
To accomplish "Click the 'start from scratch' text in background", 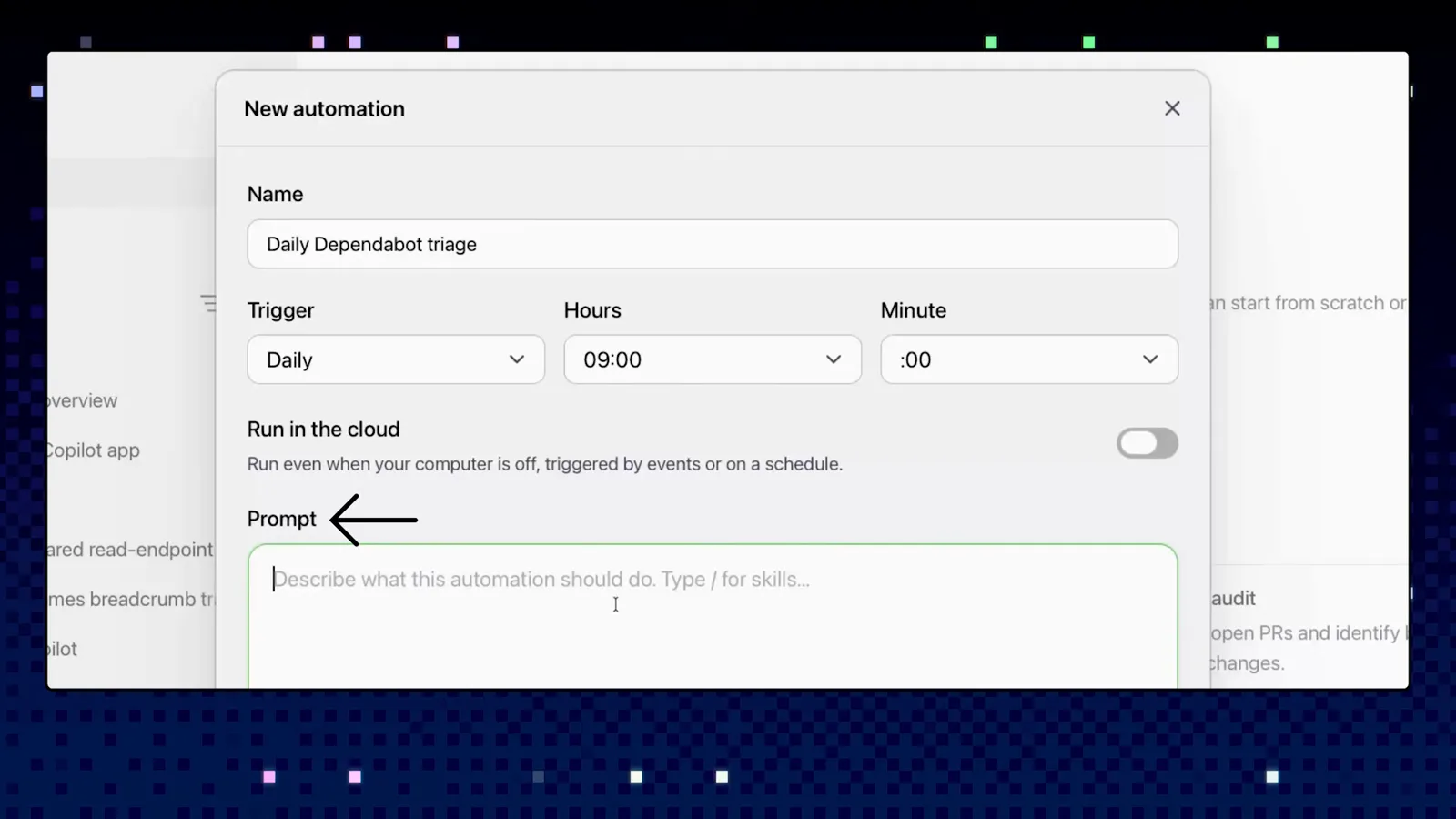I will click(x=1307, y=303).
